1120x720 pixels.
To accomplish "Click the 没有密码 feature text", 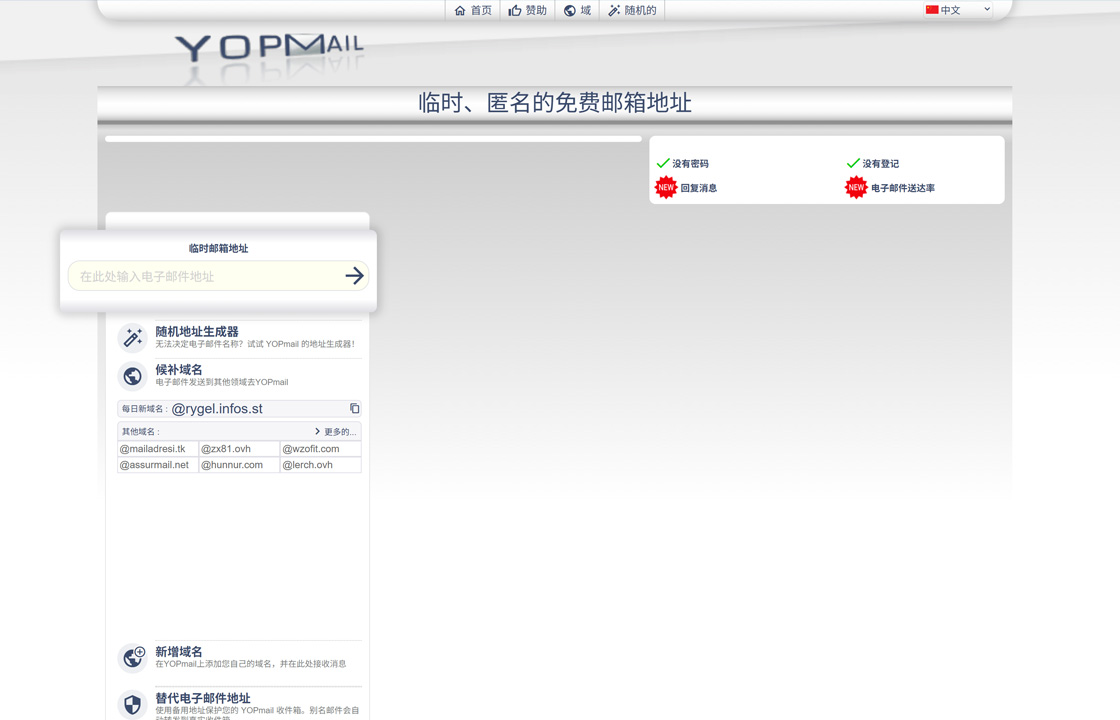I will [690, 164].
